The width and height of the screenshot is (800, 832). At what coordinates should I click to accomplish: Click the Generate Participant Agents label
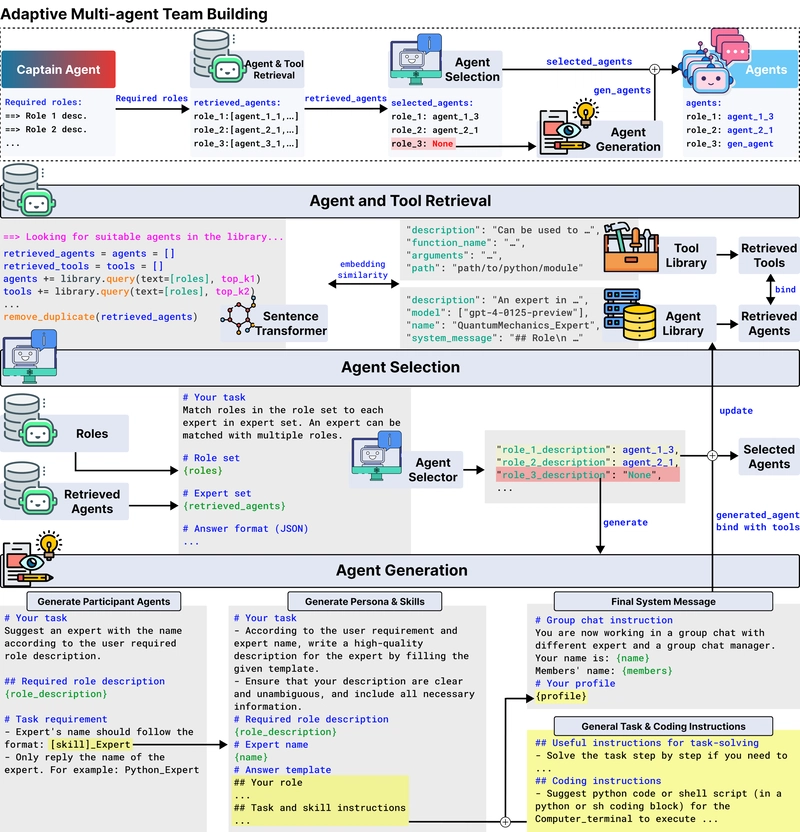click(103, 601)
